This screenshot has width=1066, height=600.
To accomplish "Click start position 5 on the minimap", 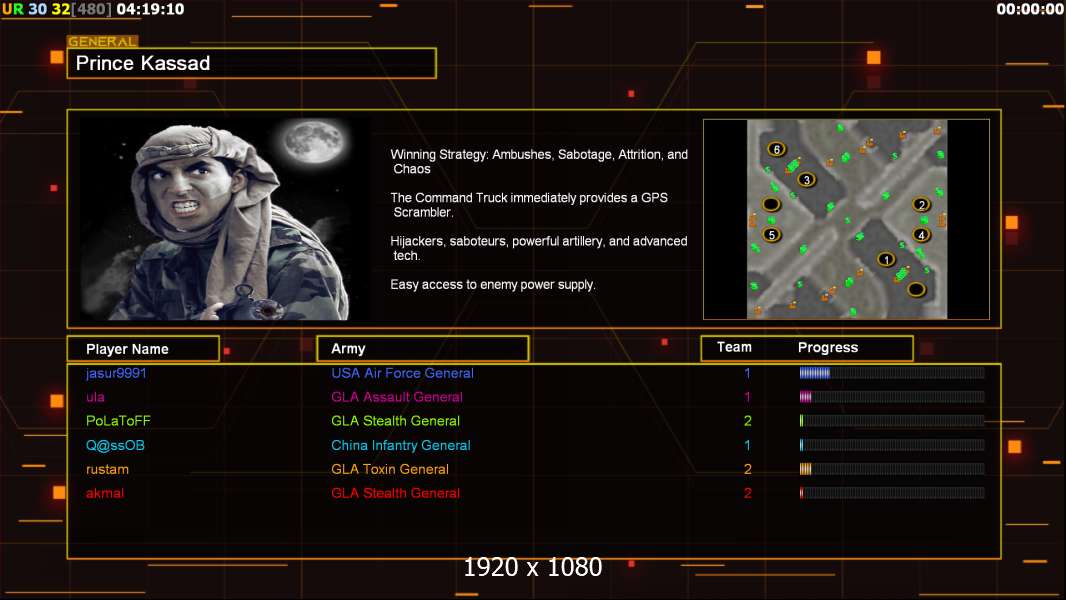I will pos(771,235).
